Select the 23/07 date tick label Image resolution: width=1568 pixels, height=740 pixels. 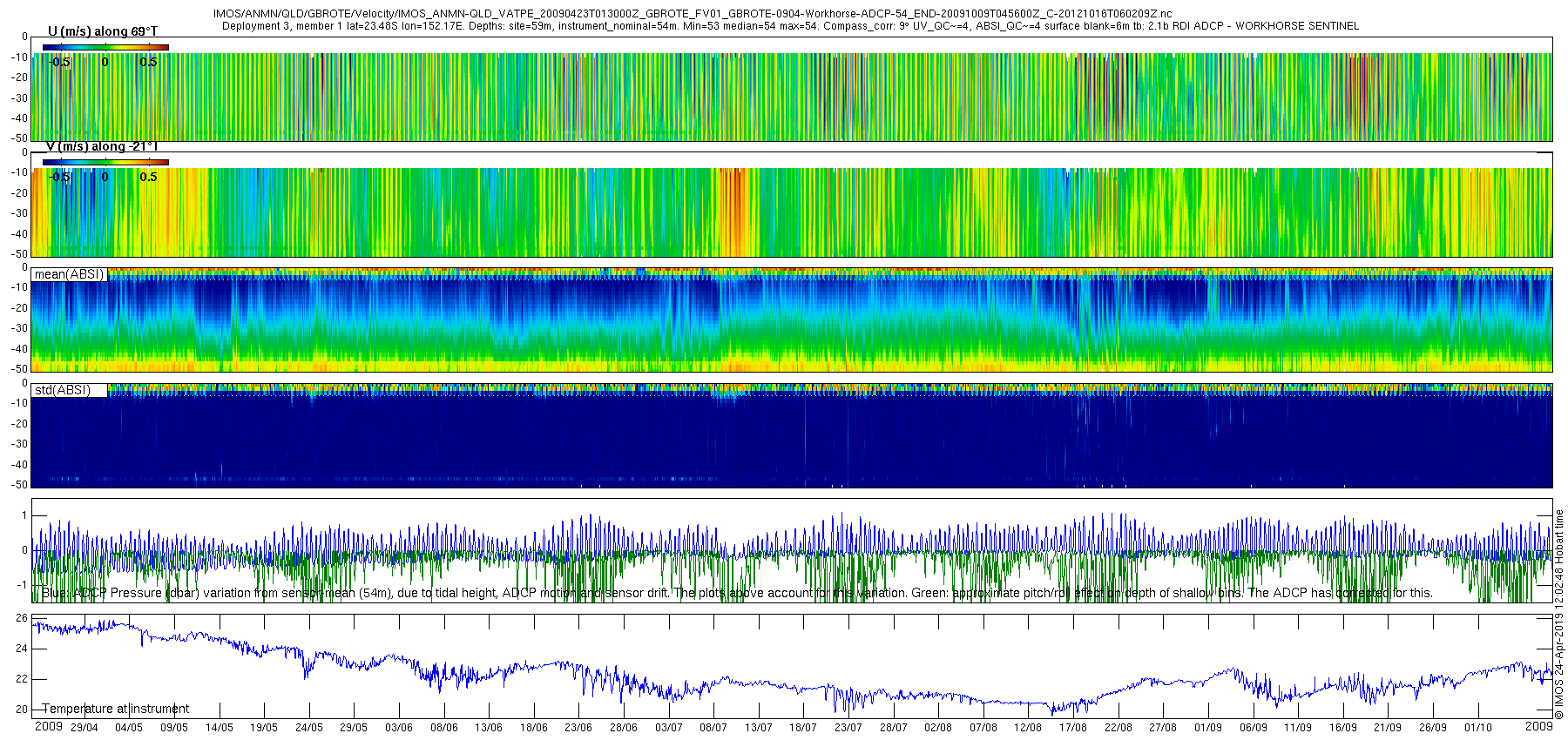tap(848, 728)
